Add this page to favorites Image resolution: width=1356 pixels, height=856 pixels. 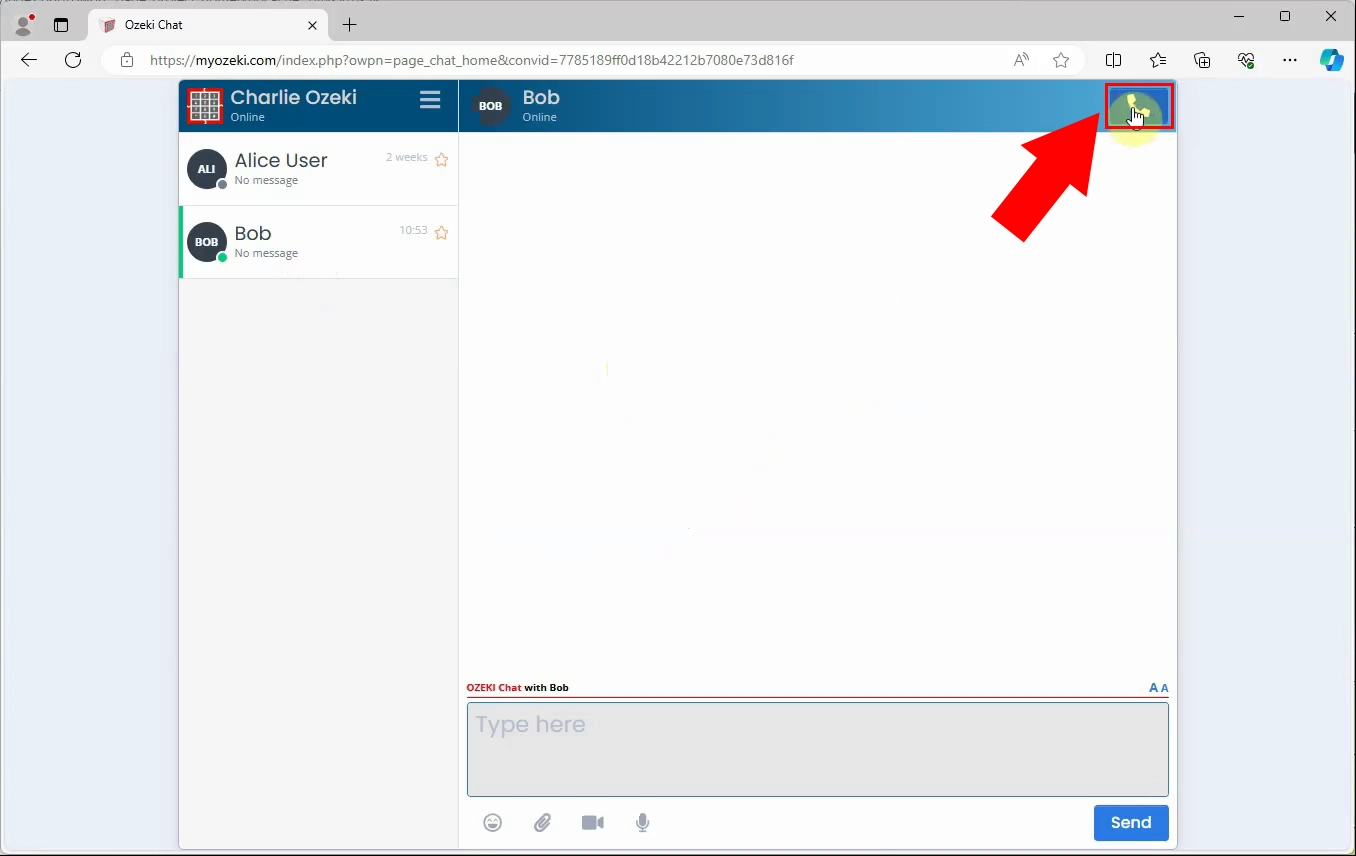1061,60
